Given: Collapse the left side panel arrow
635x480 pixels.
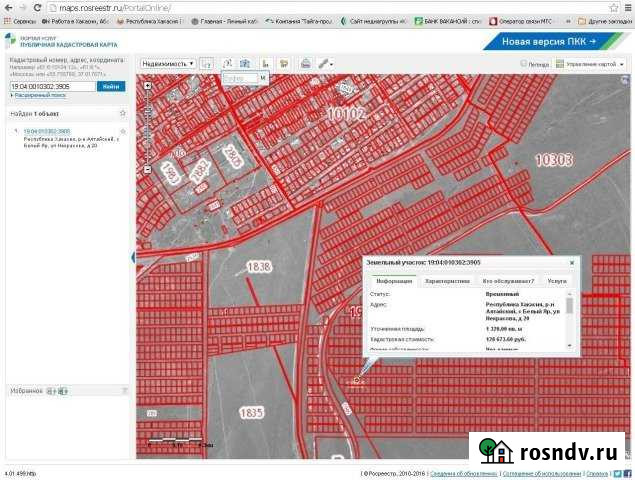Looking at the screenshot, I should (133, 258).
